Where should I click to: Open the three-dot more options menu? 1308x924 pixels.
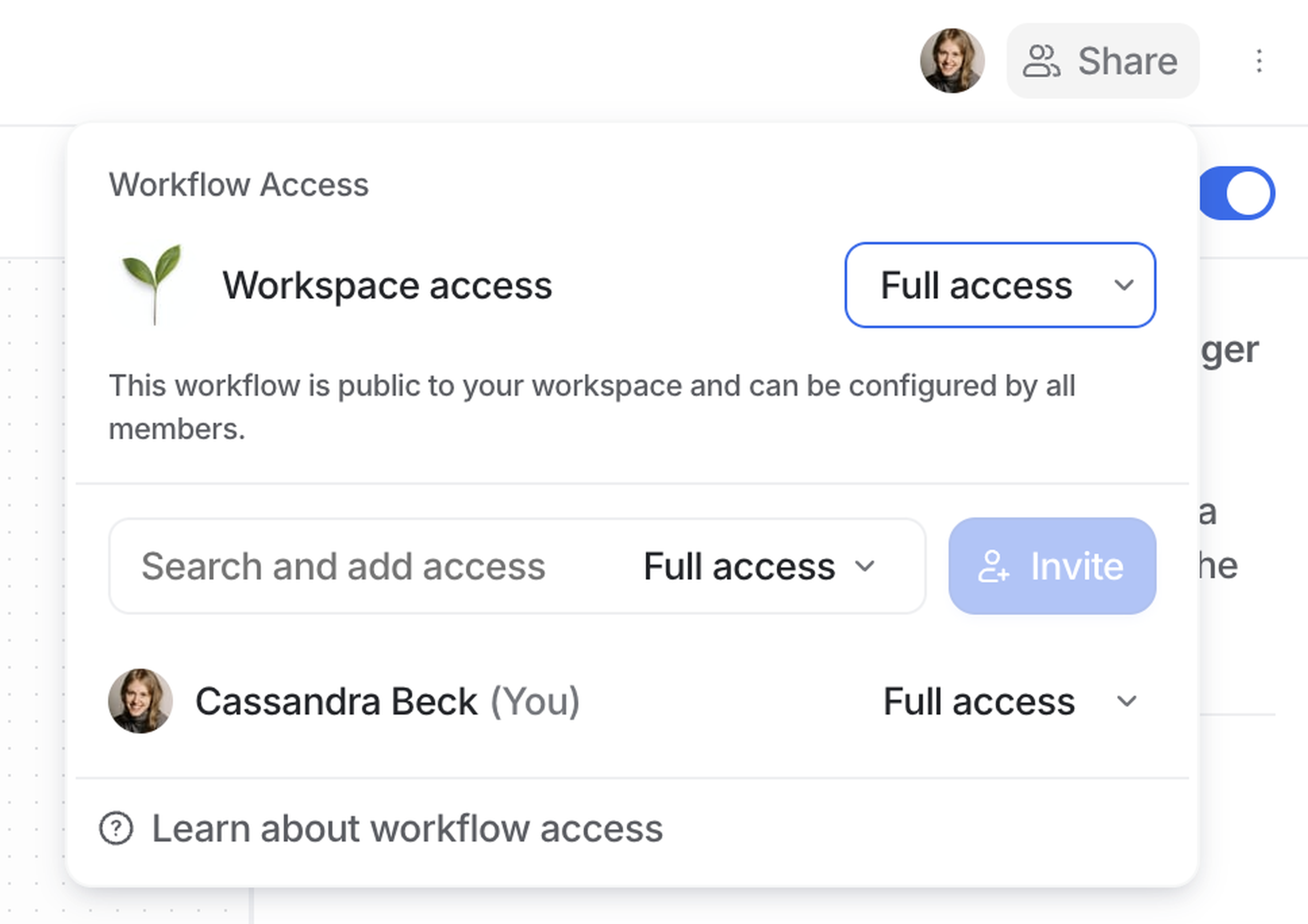1259,61
